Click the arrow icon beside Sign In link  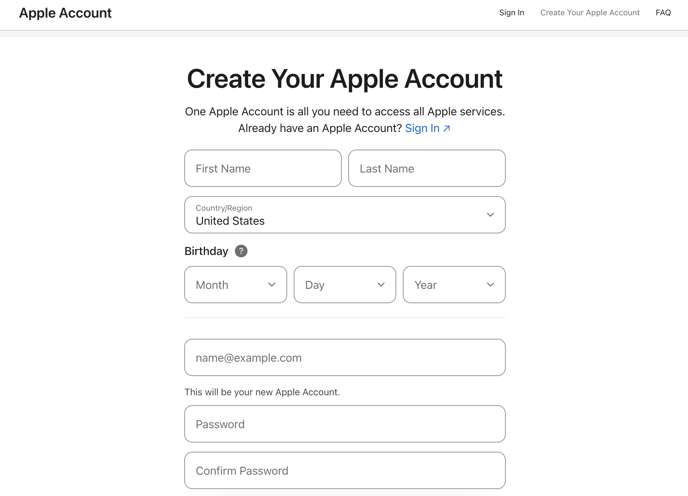coord(447,129)
